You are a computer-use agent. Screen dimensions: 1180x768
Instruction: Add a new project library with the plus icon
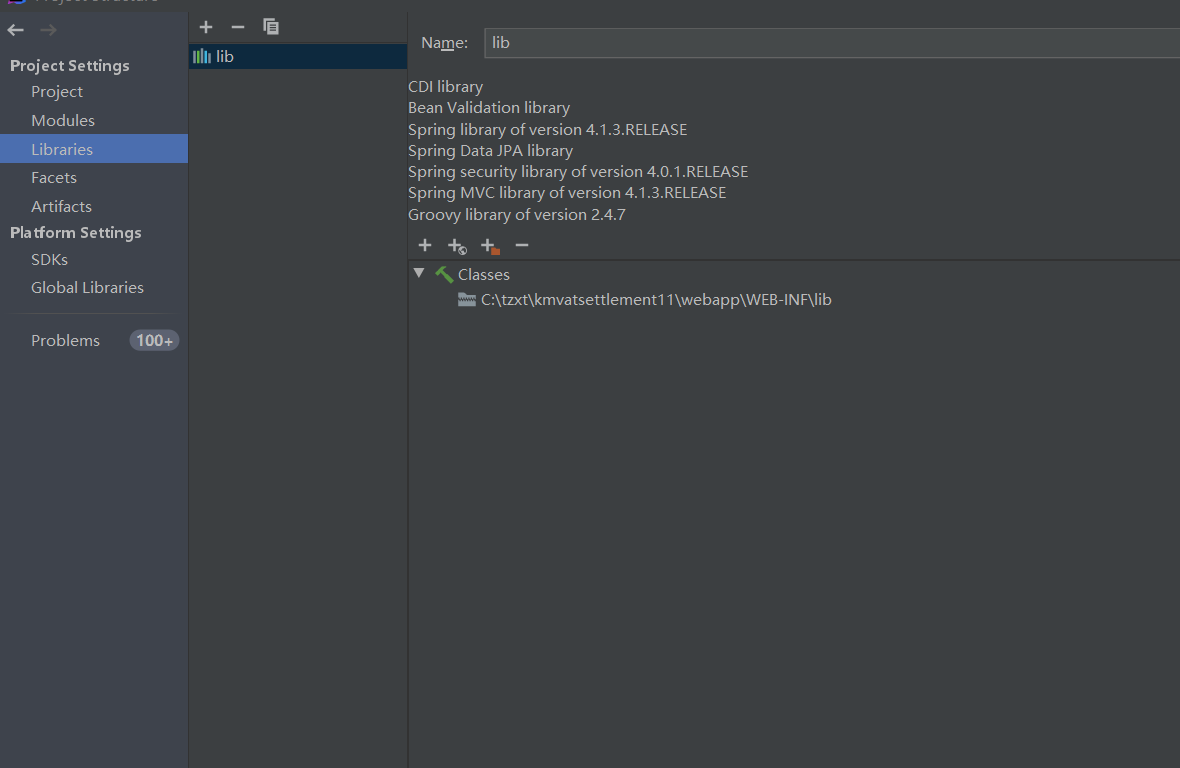(205, 27)
